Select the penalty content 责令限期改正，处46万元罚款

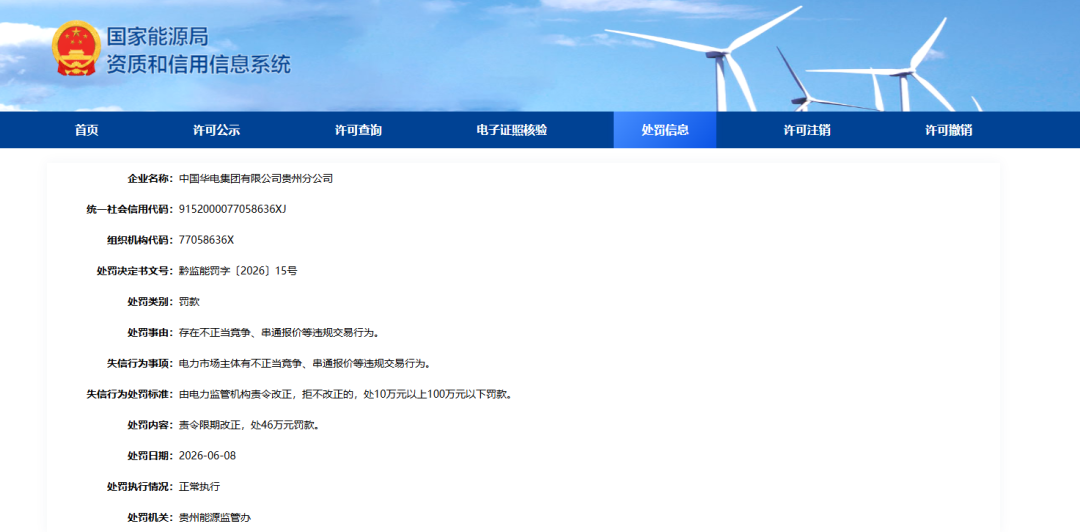(x=249, y=425)
